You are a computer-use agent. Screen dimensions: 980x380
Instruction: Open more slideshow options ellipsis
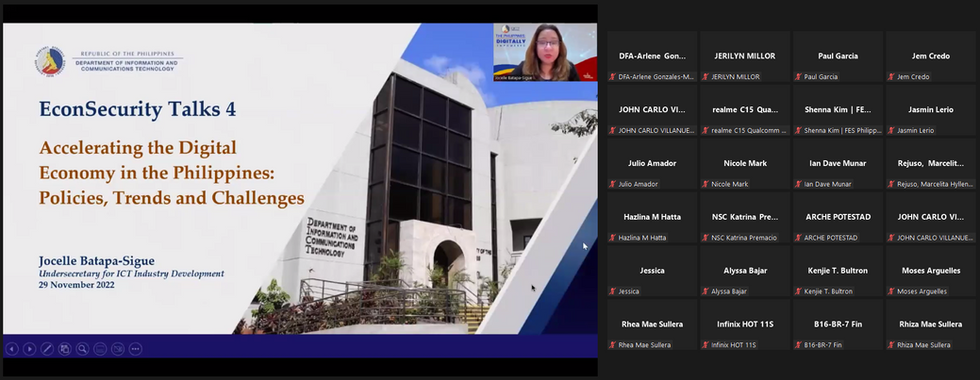(135, 349)
